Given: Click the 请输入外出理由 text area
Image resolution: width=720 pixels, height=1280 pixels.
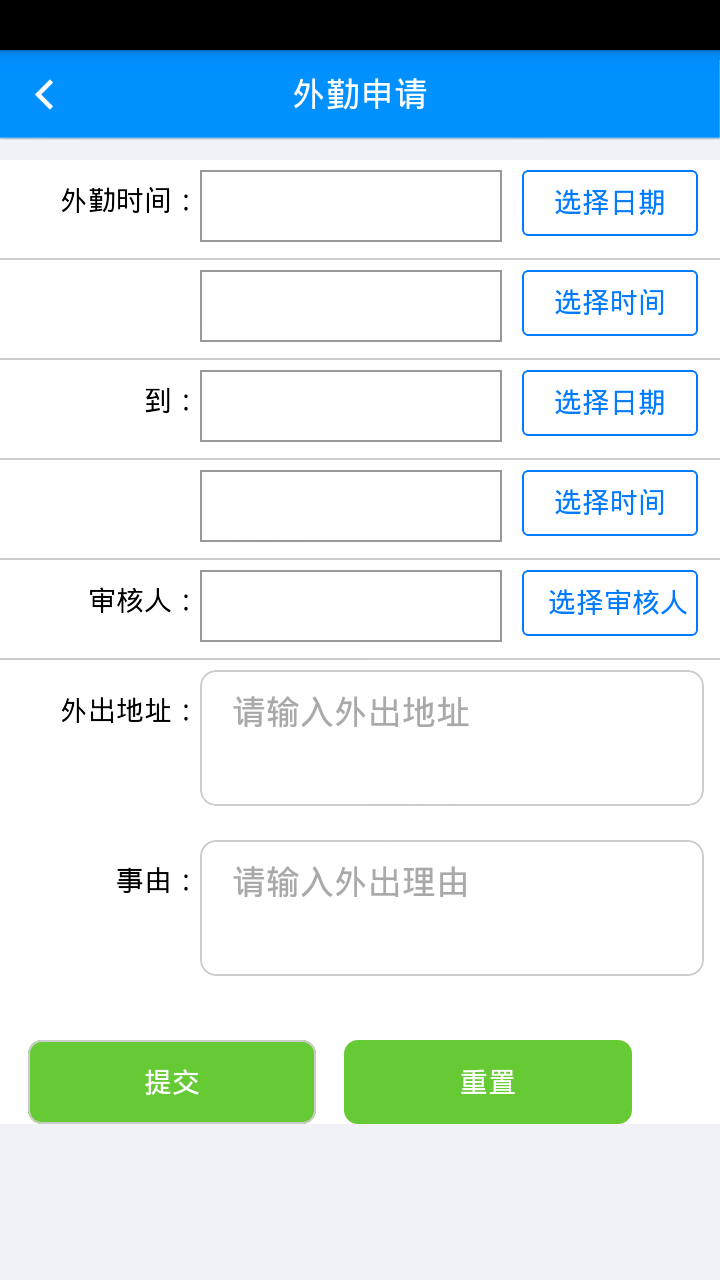Looking at the screenshot, I should [451, 908].
